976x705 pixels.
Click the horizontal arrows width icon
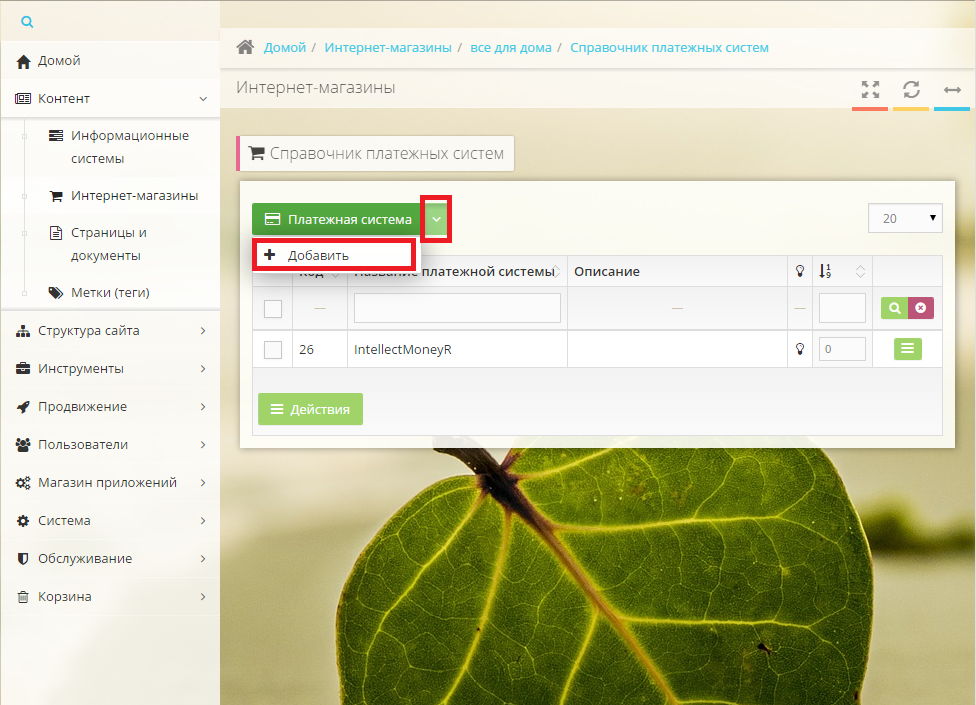tap(952, 89)
